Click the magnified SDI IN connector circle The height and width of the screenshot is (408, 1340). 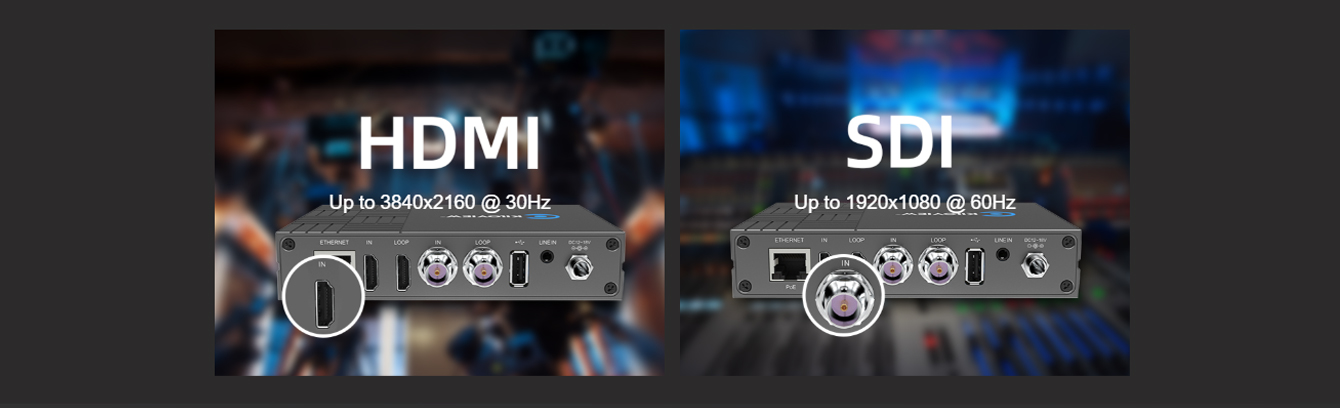tap(844, 296)
